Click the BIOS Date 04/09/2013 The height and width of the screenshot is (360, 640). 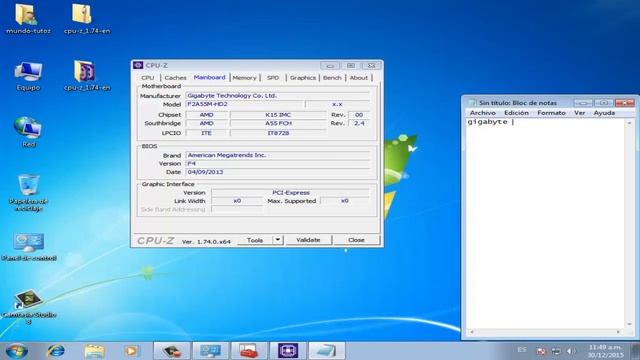[278, 172]
